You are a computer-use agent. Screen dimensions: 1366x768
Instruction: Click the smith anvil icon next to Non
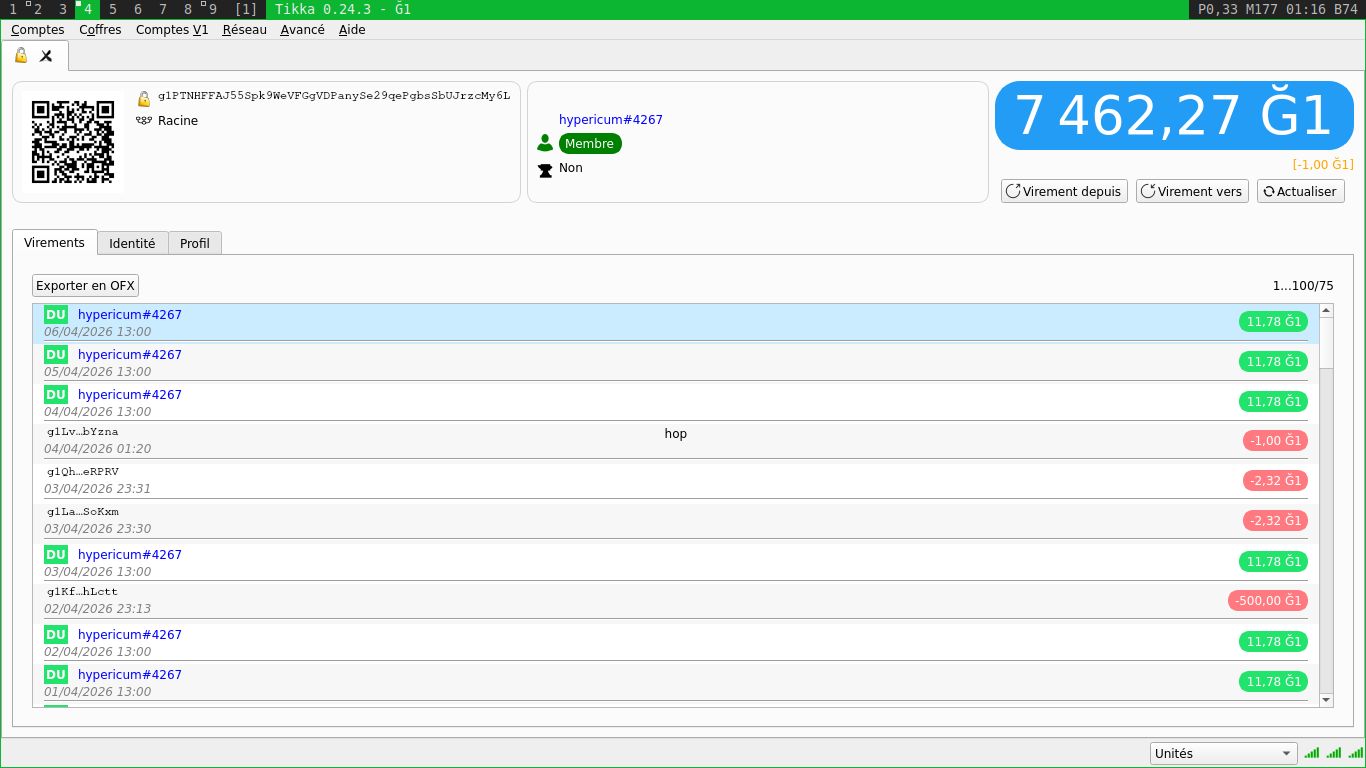(x=545, y=169)
